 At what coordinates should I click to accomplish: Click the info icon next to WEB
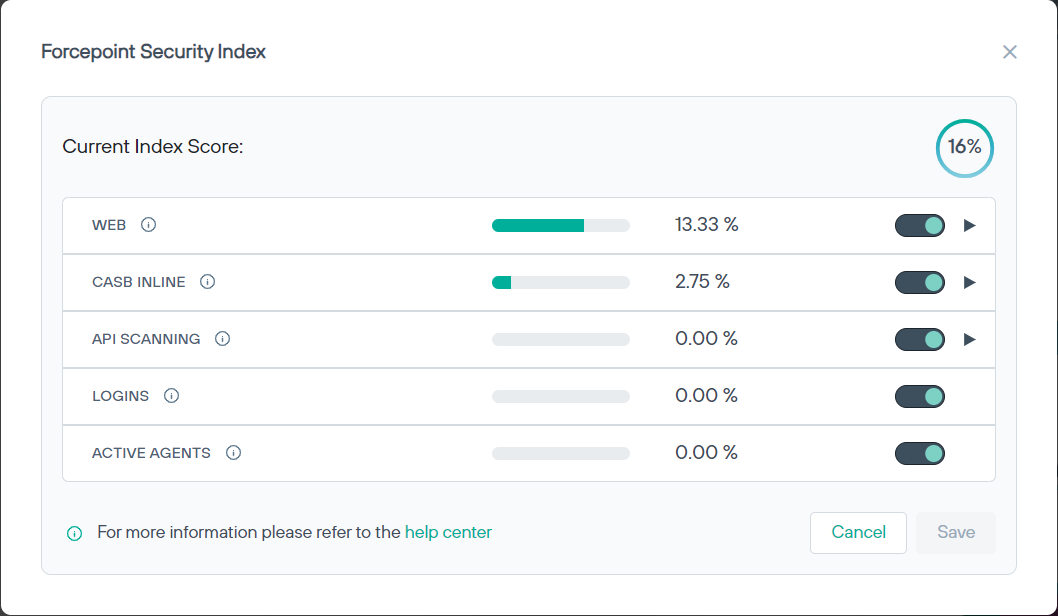coord(149,225)
